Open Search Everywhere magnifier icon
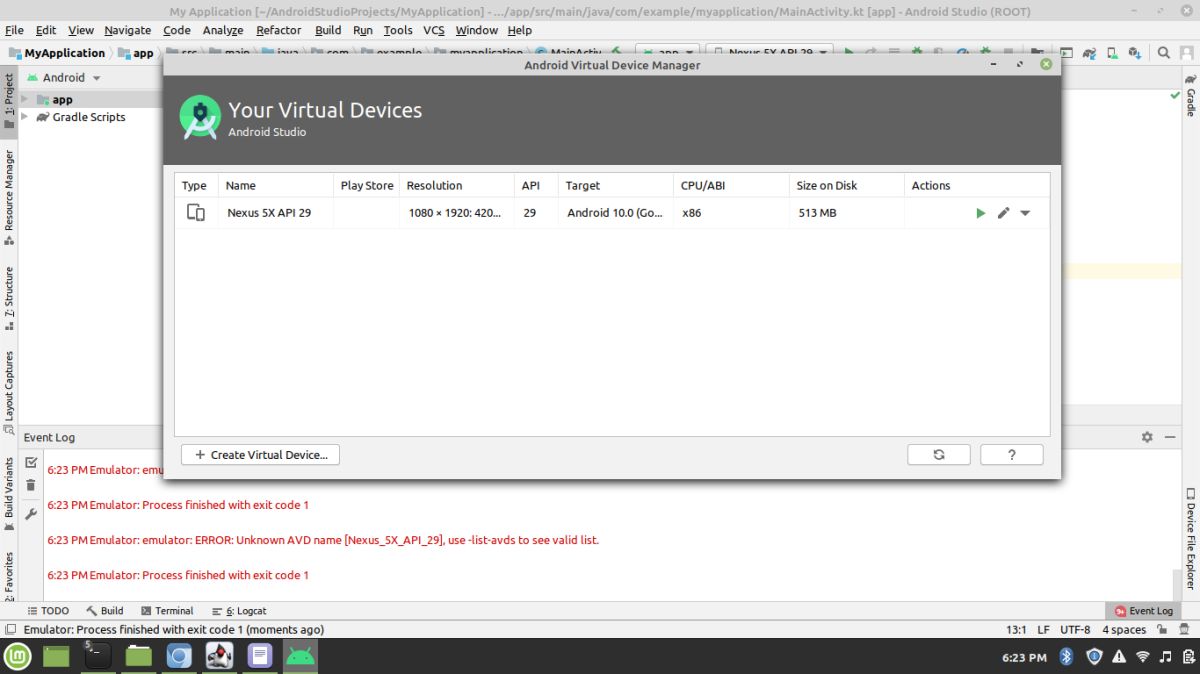The height and width of the screenshot is (674, 1200). coord(1165,53)
